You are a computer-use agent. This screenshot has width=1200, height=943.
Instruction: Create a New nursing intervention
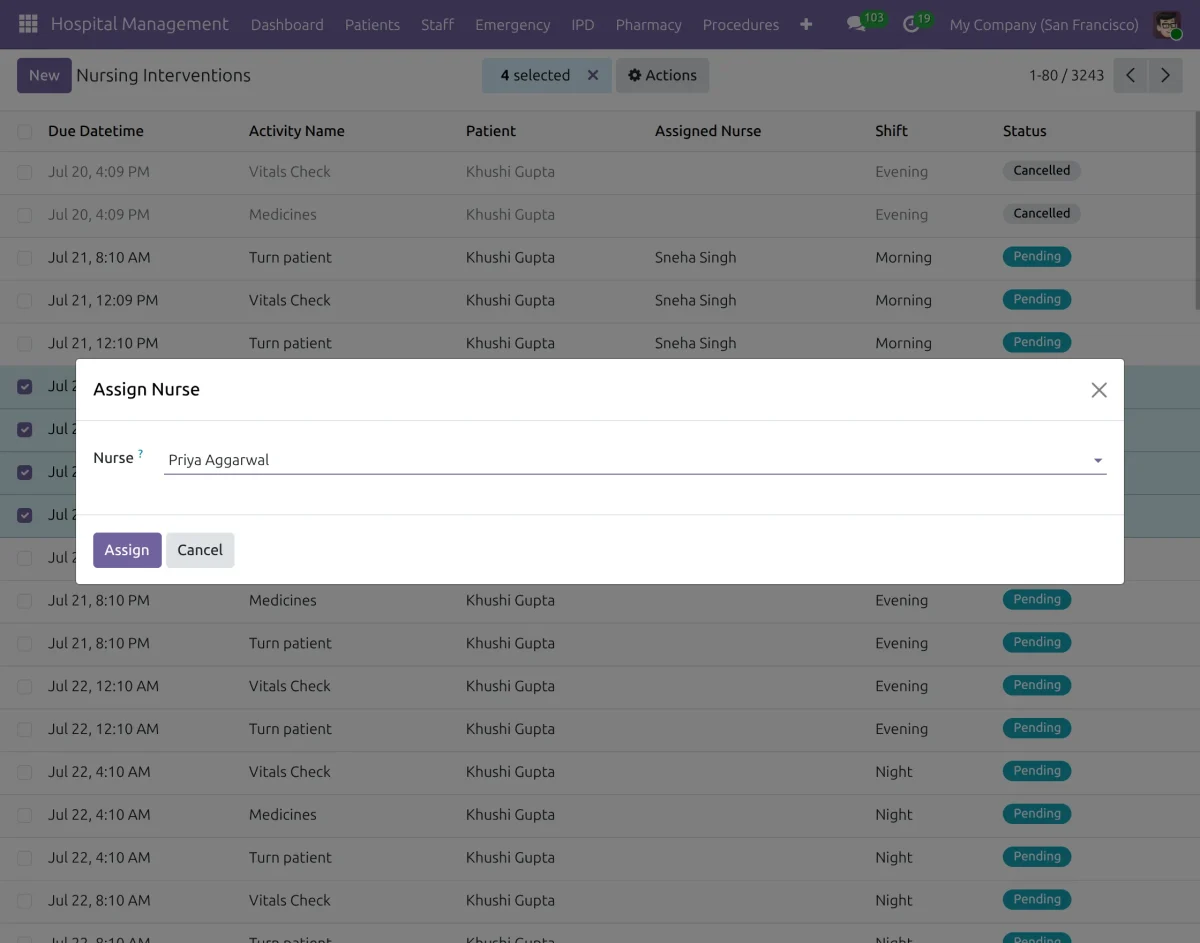(44, 75)
